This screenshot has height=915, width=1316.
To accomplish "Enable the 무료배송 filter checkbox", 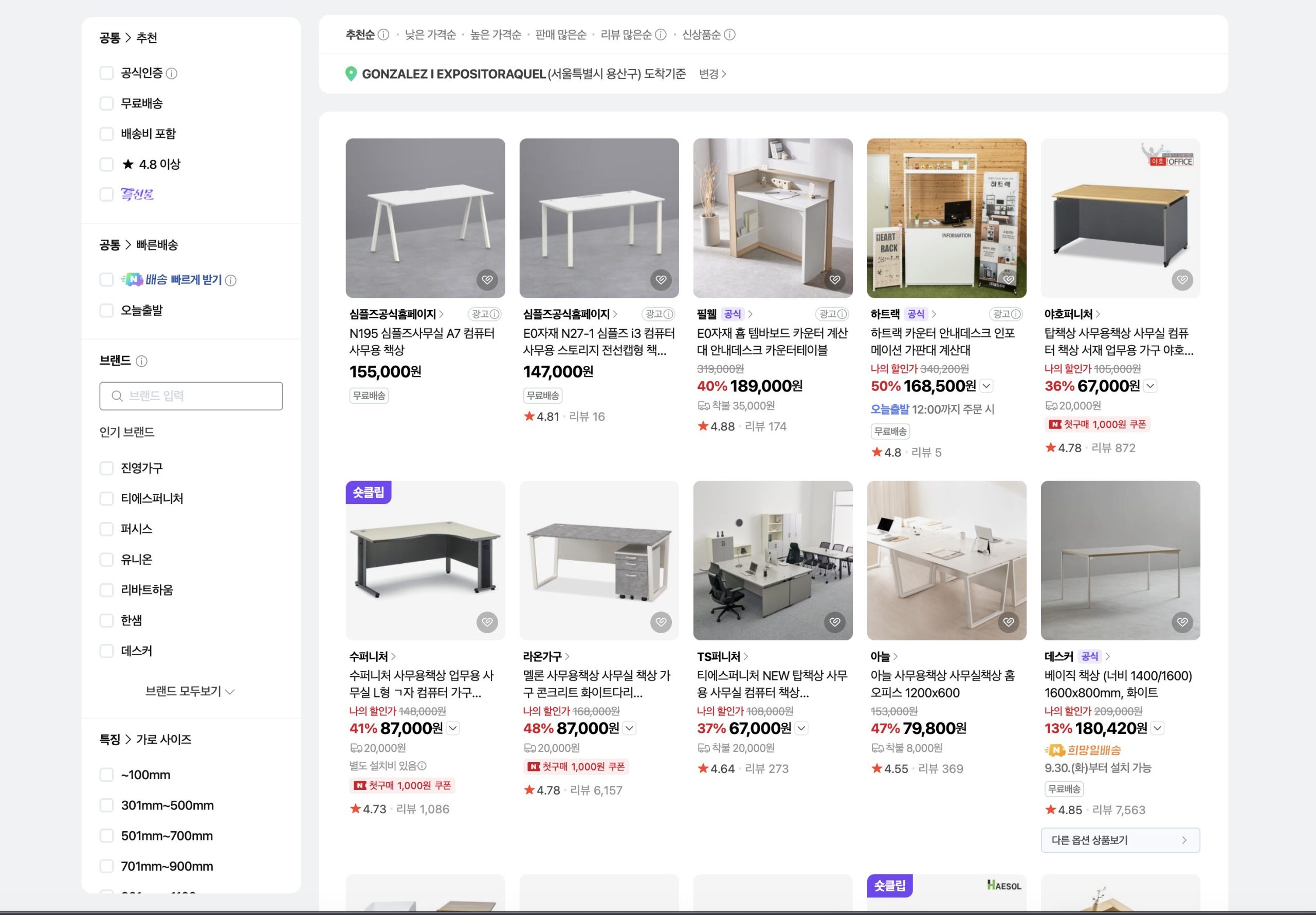I will 106,104.
